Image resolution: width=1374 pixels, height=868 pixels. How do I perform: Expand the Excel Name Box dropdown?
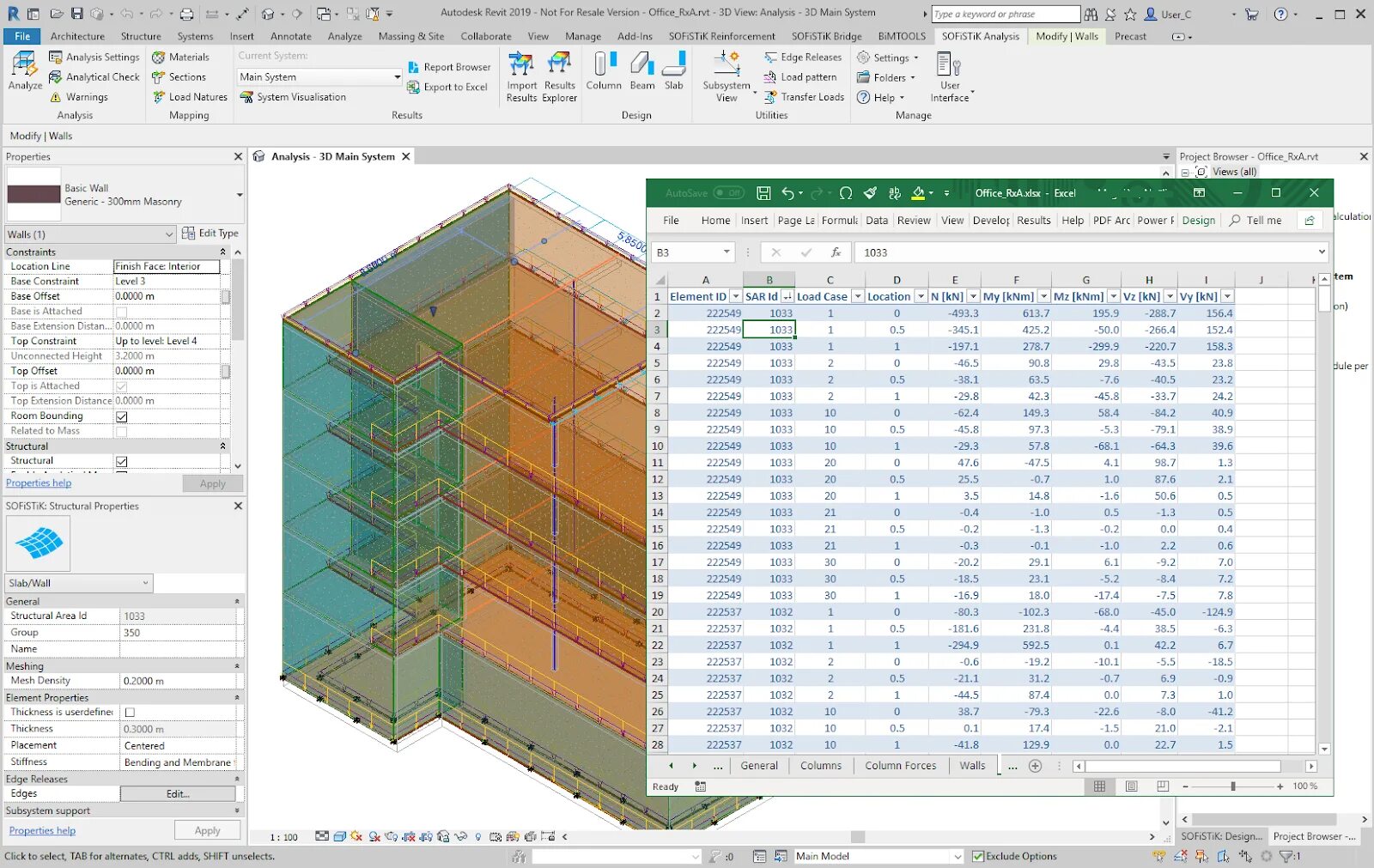(x=727, y=252)
